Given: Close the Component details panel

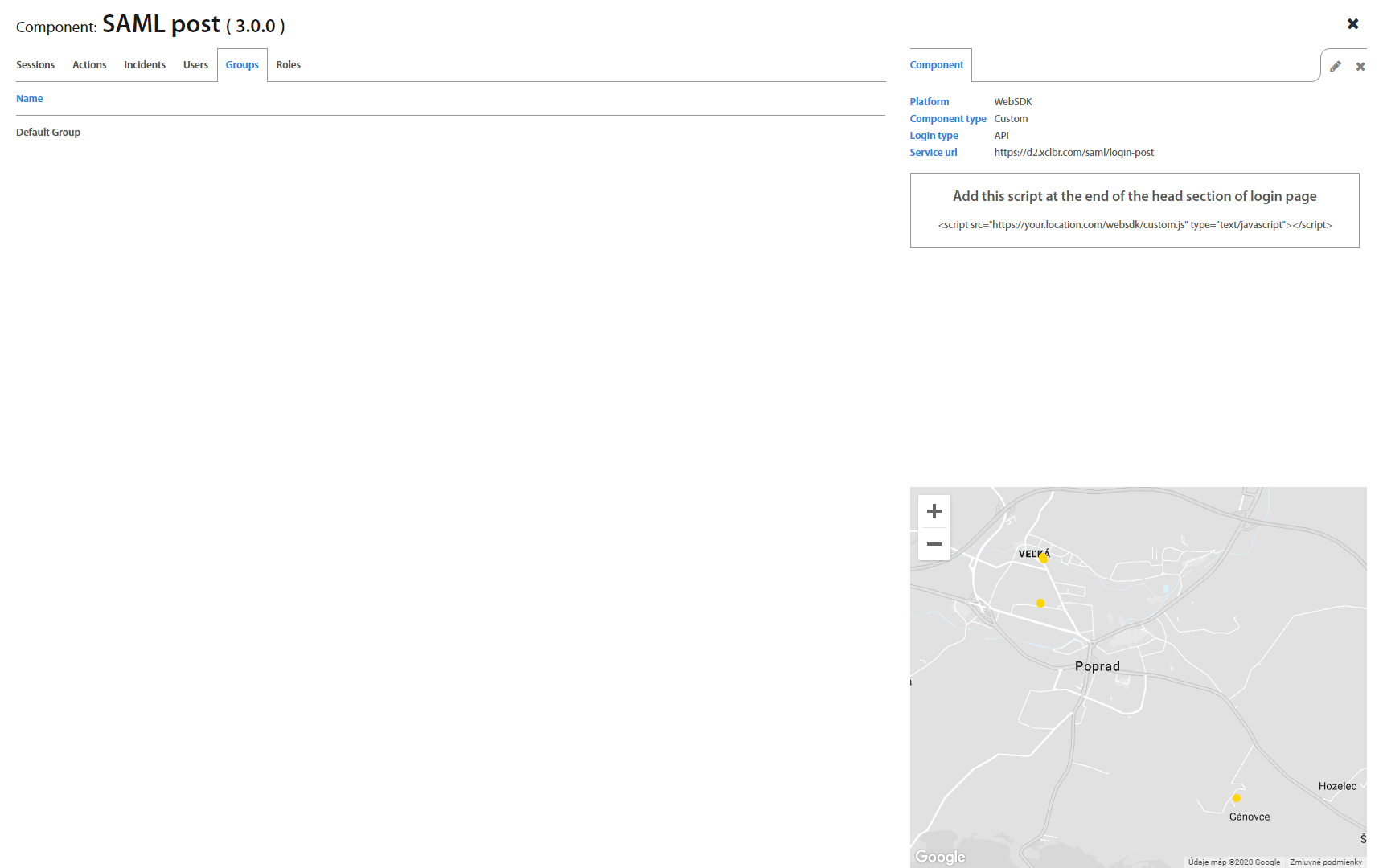Looking at the screenshot, I should 1360,67.
